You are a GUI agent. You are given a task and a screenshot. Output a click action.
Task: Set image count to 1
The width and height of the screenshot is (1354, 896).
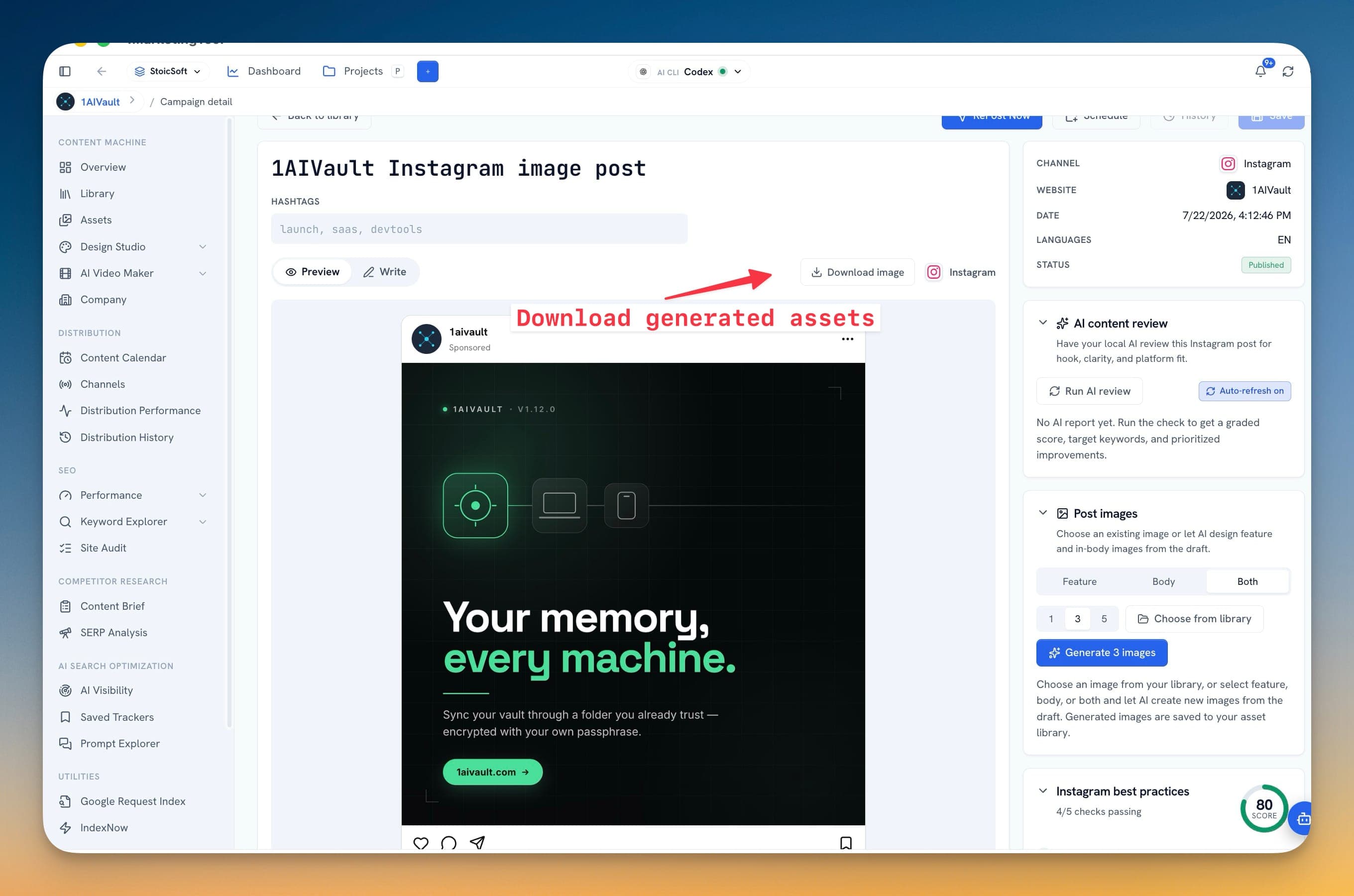tap(1051, 619)
